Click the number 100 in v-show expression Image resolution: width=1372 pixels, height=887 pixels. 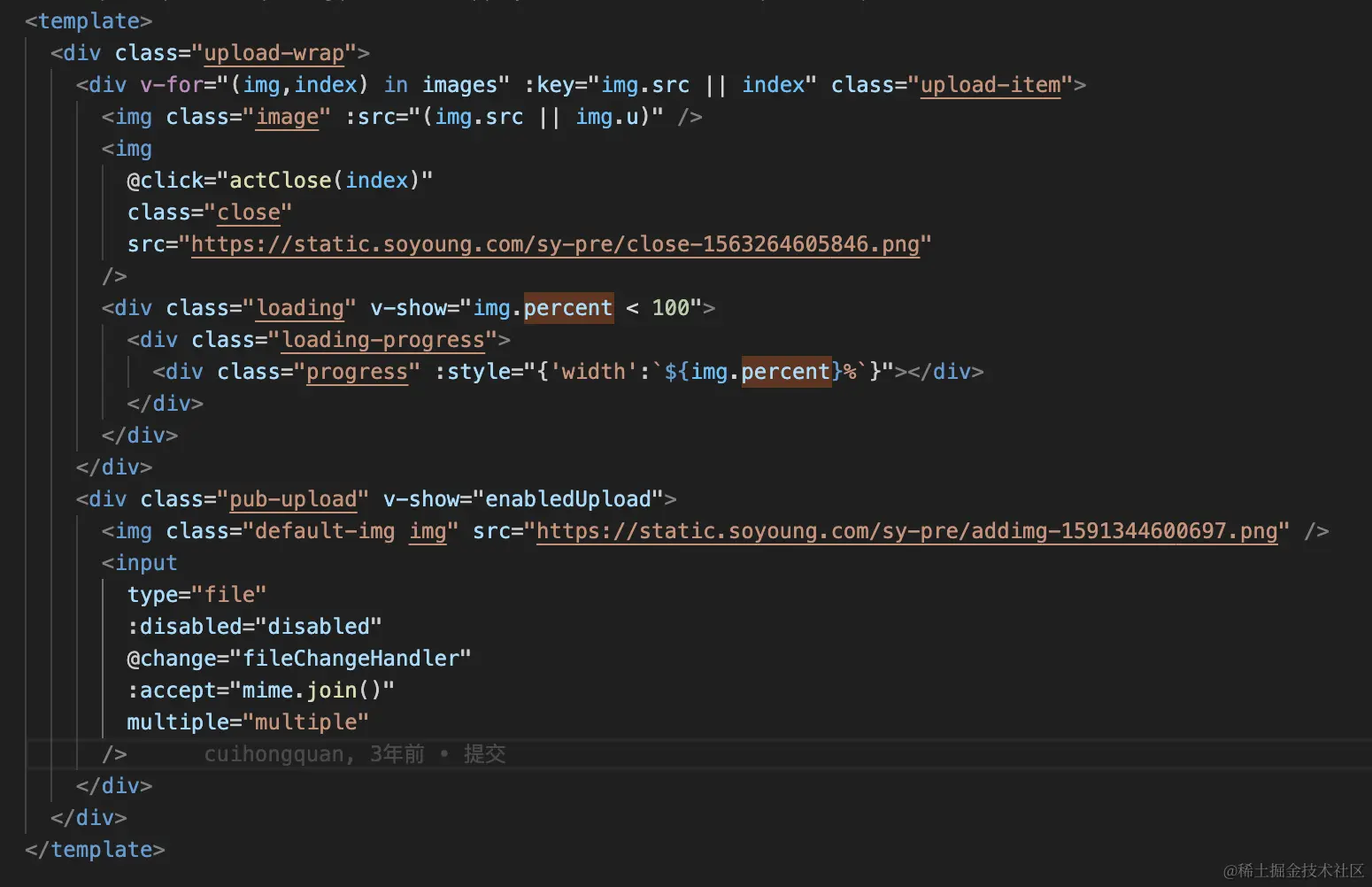pos(671,308)
